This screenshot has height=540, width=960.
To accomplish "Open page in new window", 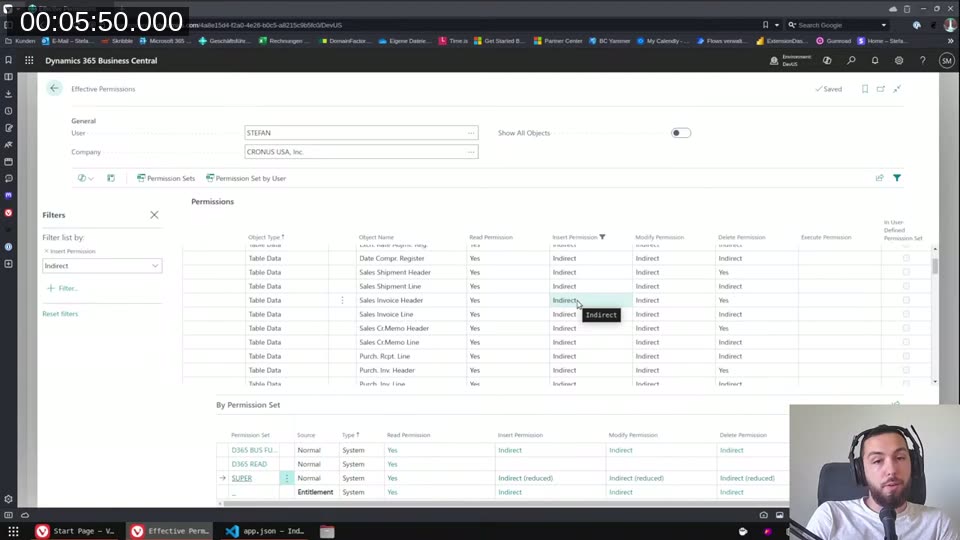I will coord(880,89).
